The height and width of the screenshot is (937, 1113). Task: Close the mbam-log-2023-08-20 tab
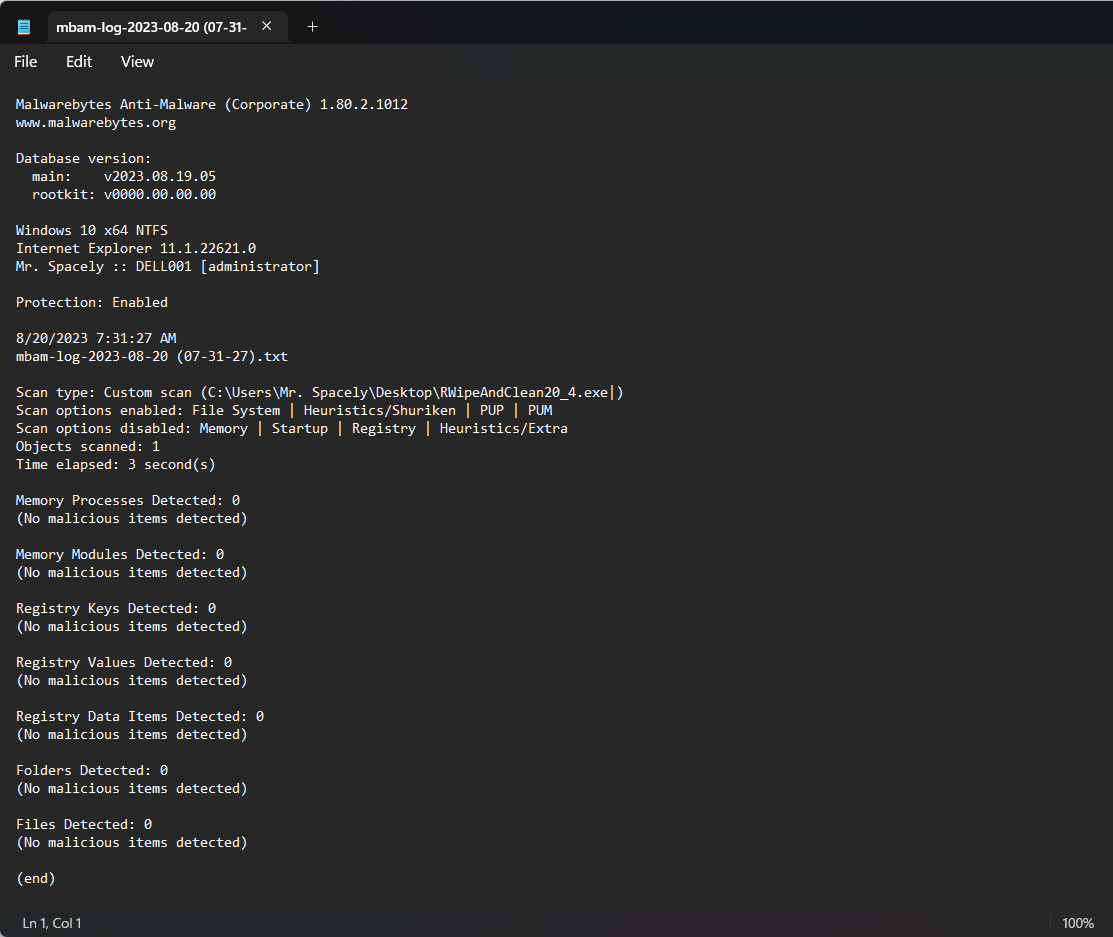point(267,26)
